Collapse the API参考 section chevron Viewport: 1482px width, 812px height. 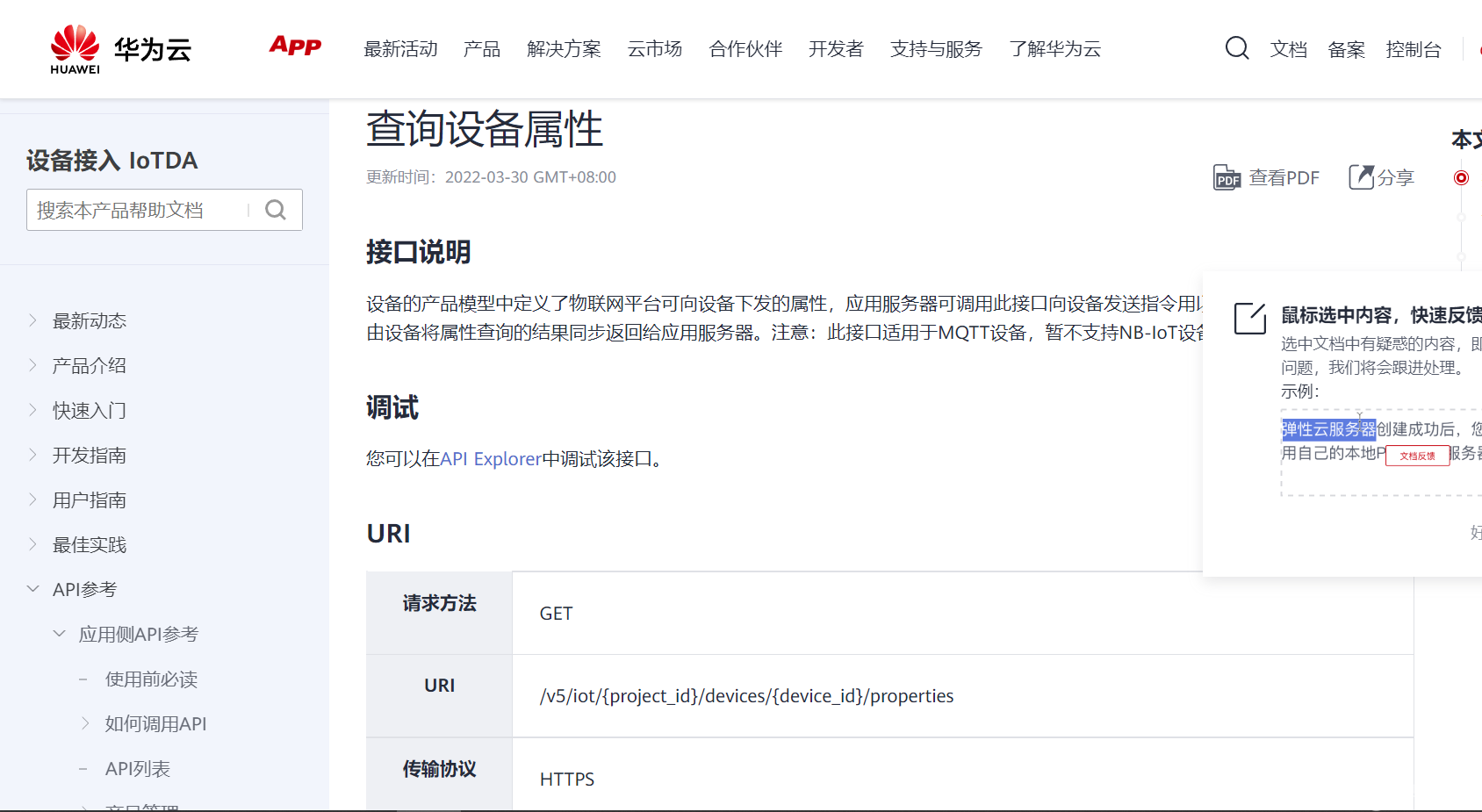pos(32,589)
